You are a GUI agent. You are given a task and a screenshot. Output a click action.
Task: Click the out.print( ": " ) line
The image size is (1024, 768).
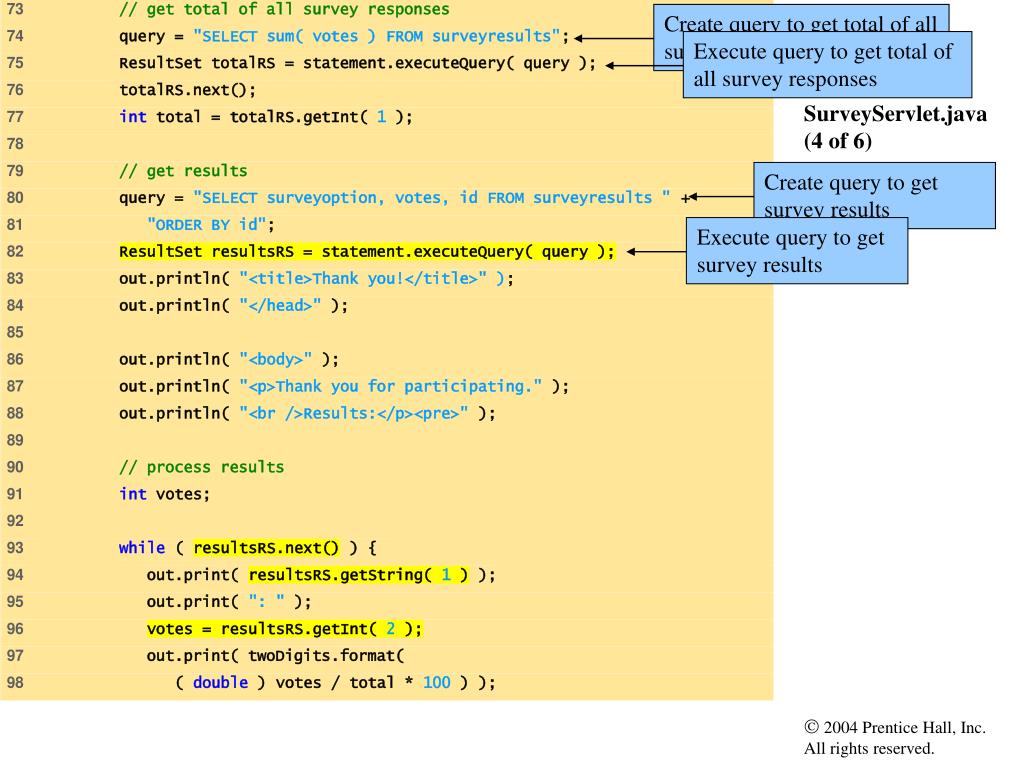(229, 601)
